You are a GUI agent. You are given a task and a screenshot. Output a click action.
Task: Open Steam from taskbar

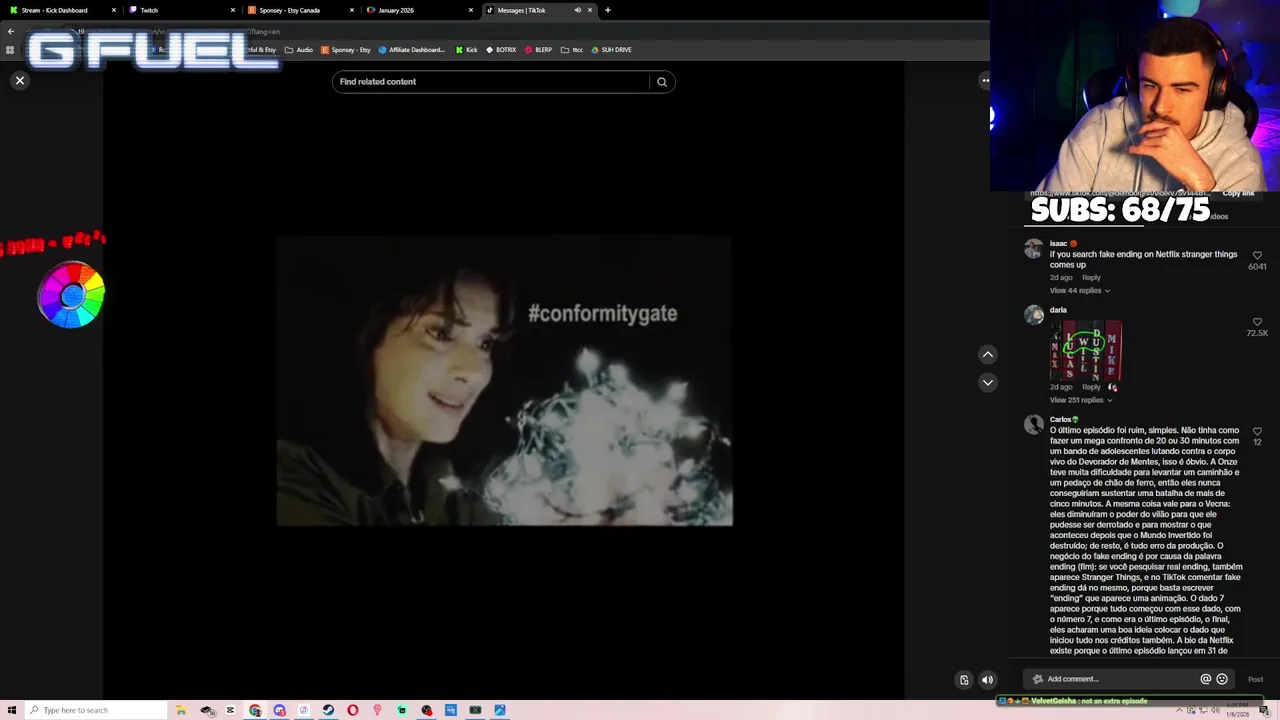click(x=328, y=710)
